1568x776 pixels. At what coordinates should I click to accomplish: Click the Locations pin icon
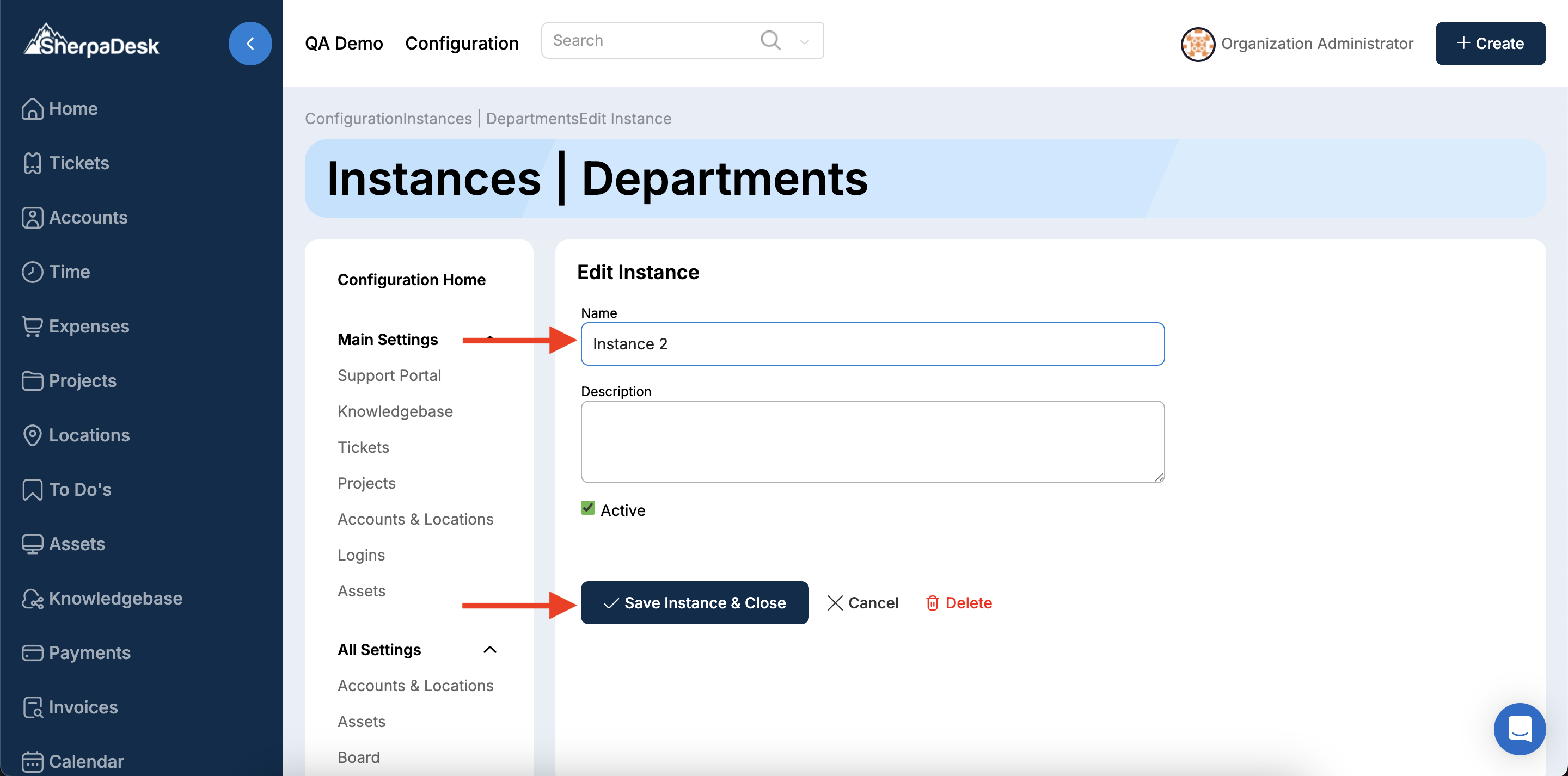(x=32, y=435)
